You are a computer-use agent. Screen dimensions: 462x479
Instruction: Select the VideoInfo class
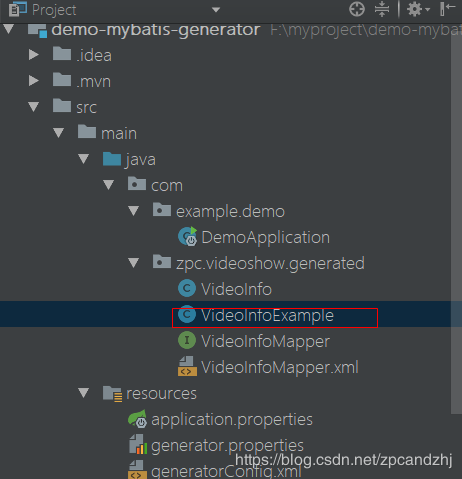236,289
